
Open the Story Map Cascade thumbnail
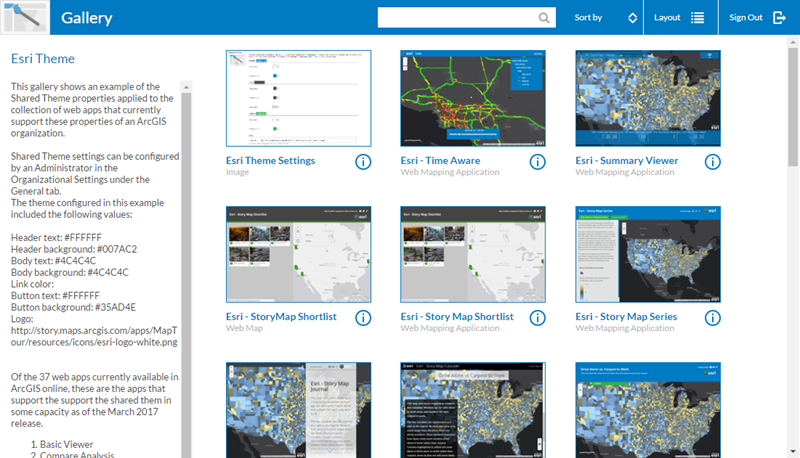473,410
